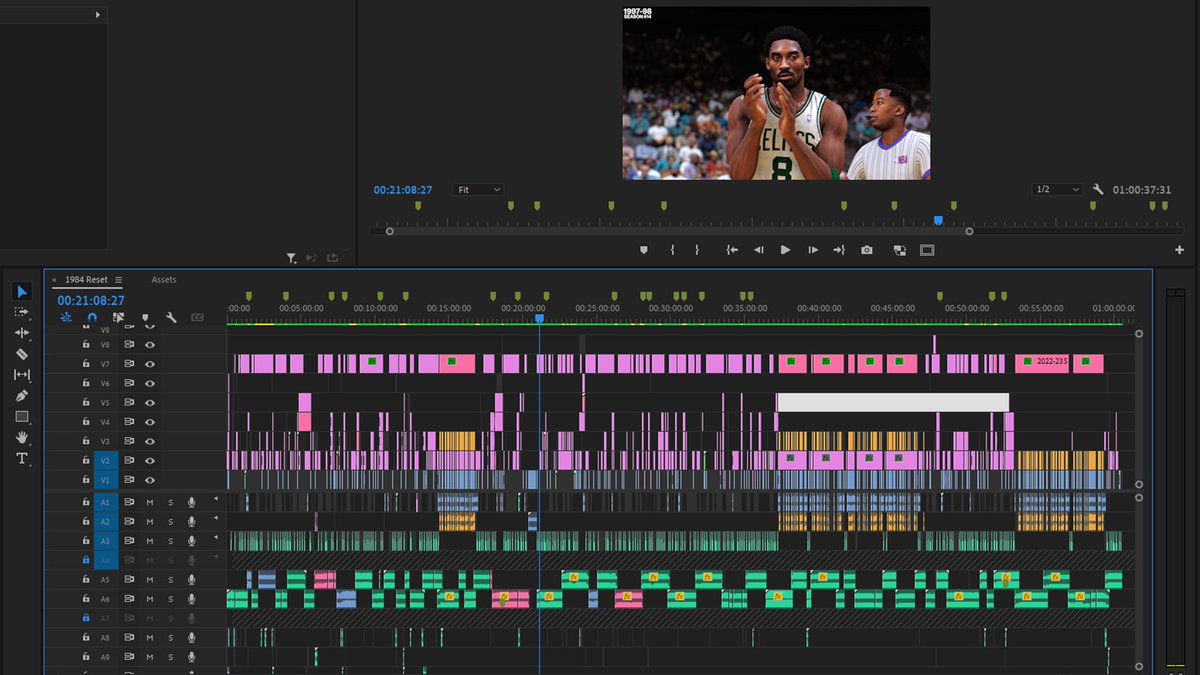Select the Slip tool
Screen dimensions: 1200x675
(22, 375)
